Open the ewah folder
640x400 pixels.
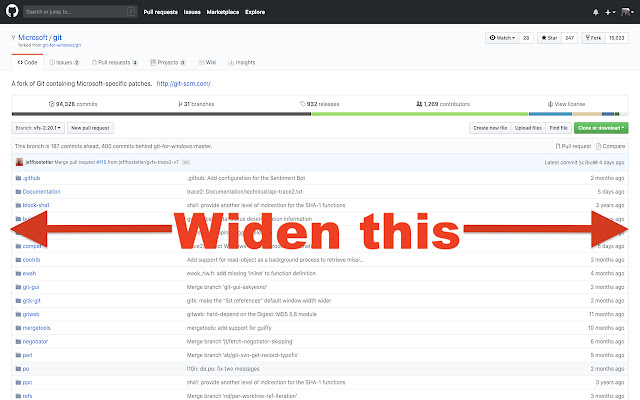click(29, 273)
